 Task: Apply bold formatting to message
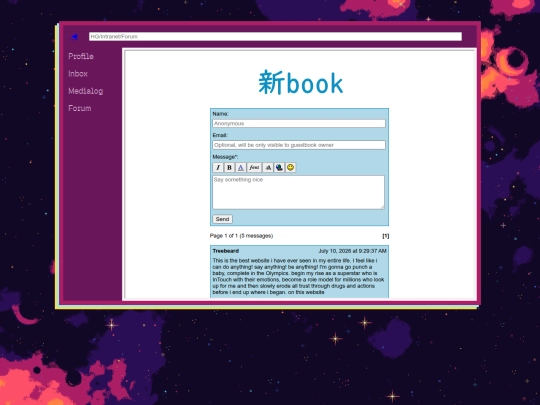point(229,167)
